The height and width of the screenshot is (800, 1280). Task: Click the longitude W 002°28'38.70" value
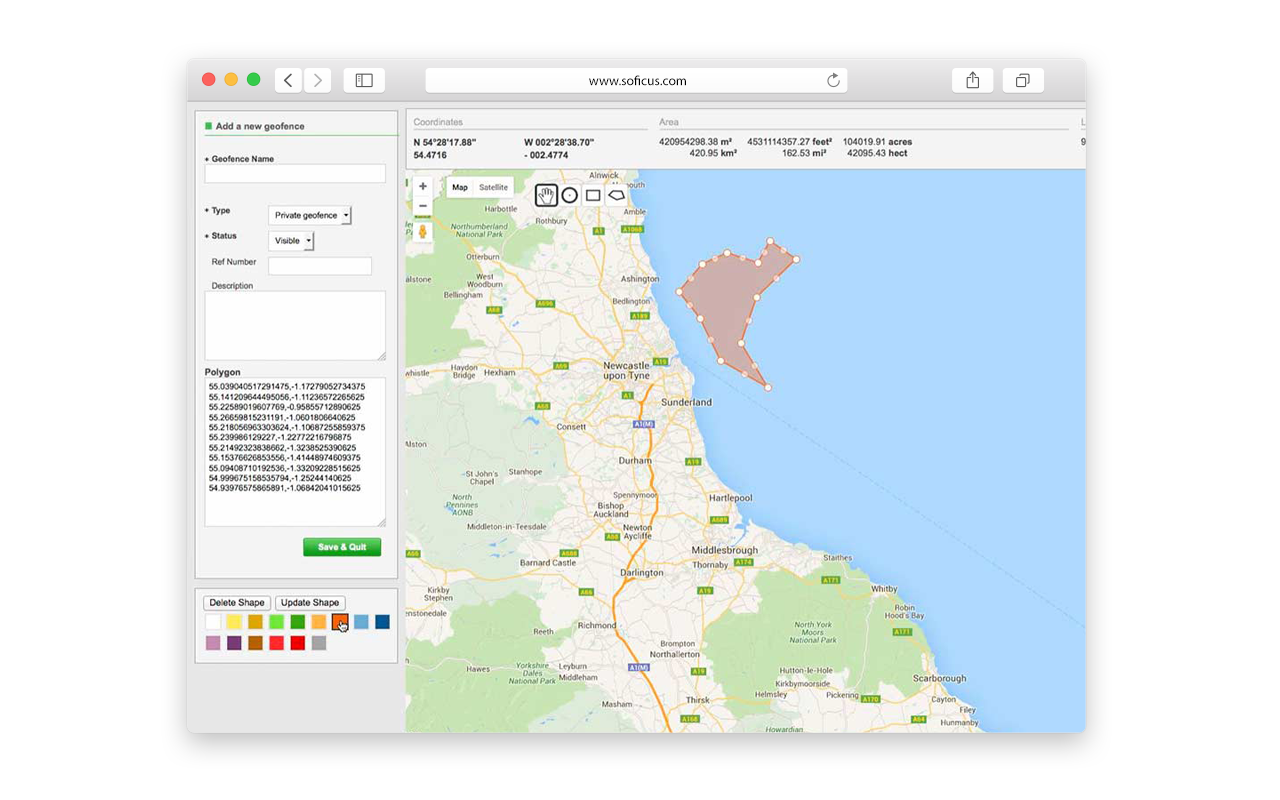tap(559, 142)
